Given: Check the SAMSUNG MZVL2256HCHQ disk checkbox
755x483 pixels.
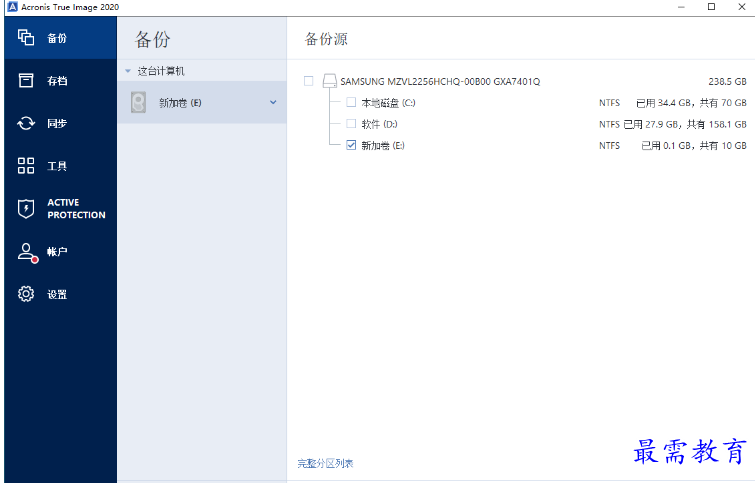Looking at the screenshot, I should pos(309,81).
